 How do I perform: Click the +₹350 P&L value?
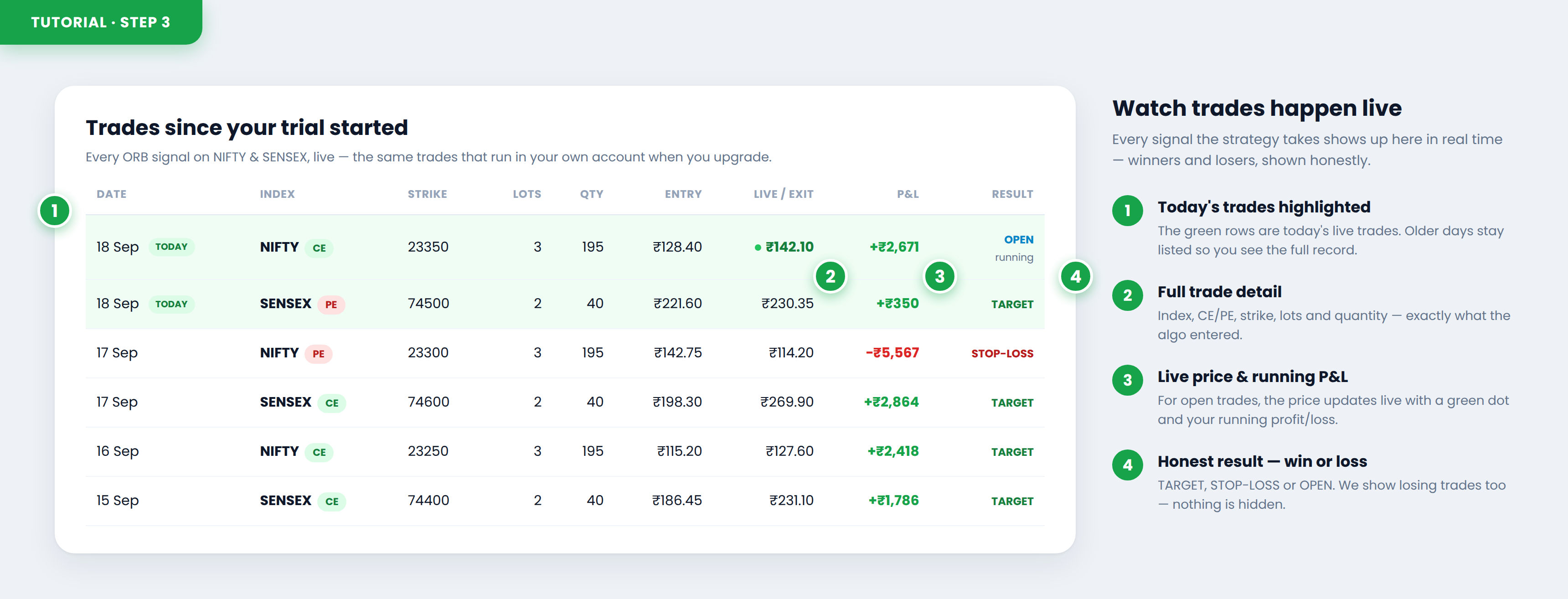coord(897,304)
